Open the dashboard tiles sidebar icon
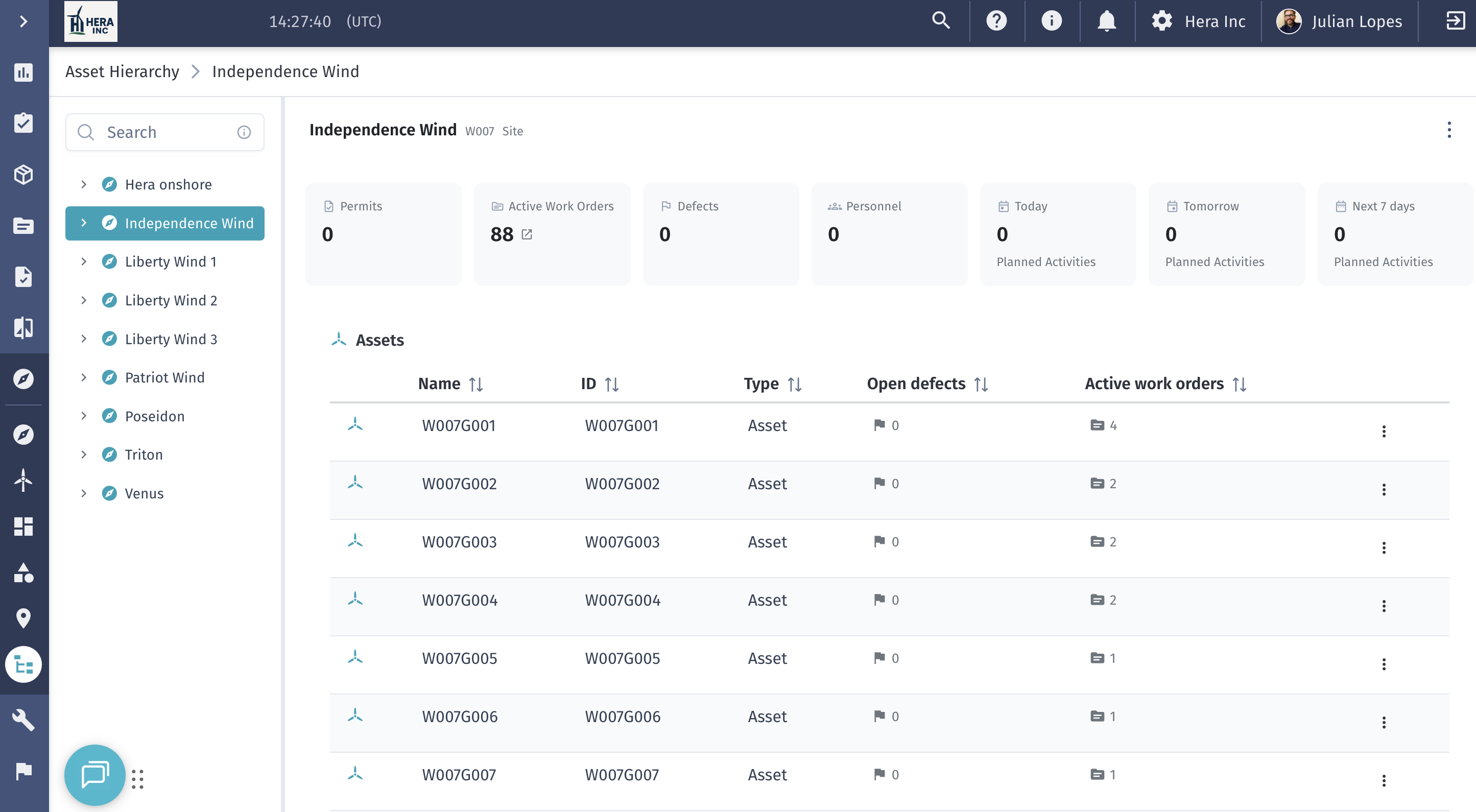 pos(23,526)
